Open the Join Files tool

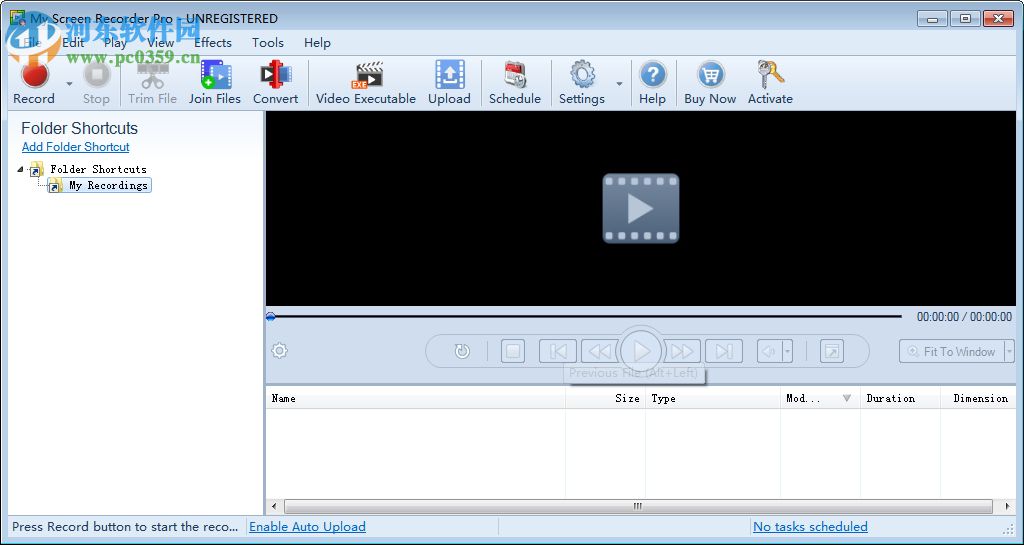coord(215,83)
